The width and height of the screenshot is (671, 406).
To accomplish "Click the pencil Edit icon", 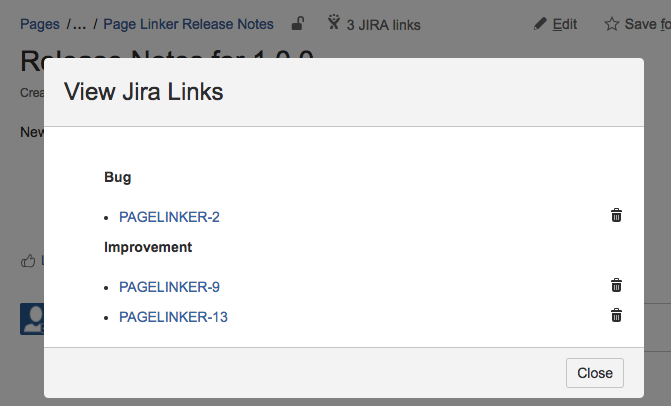I will point(540,24).
